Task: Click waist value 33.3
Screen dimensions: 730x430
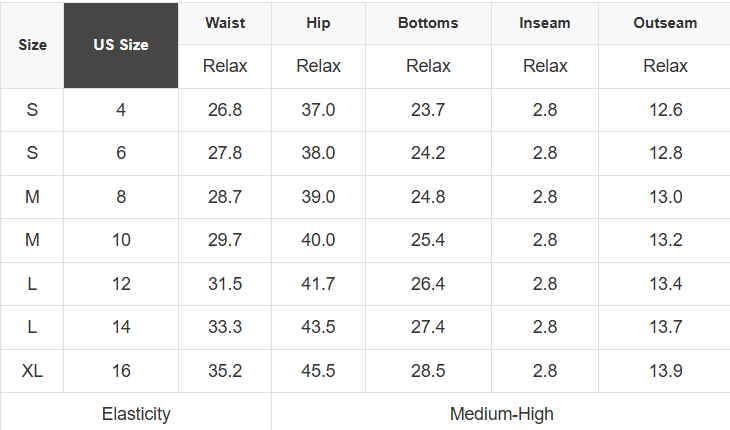Action: pyautogui.click(x=225, y=327)
